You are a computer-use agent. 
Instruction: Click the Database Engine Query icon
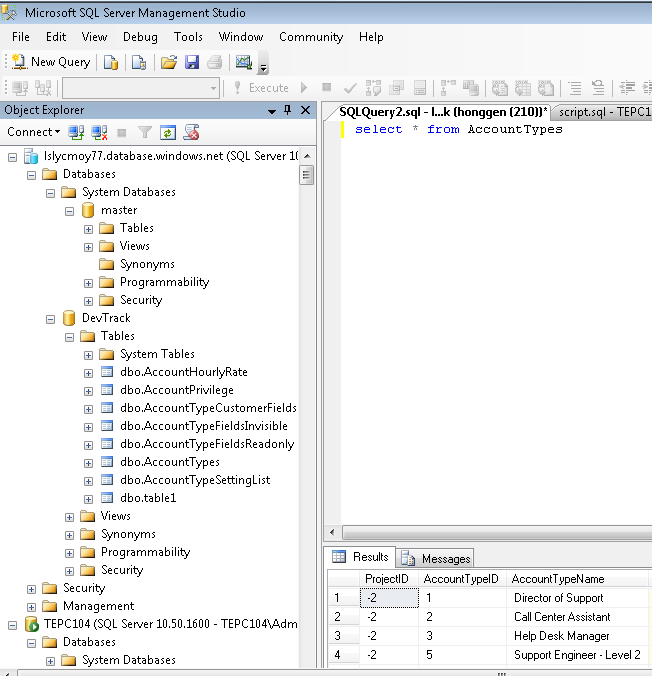(x=111, y=63)
